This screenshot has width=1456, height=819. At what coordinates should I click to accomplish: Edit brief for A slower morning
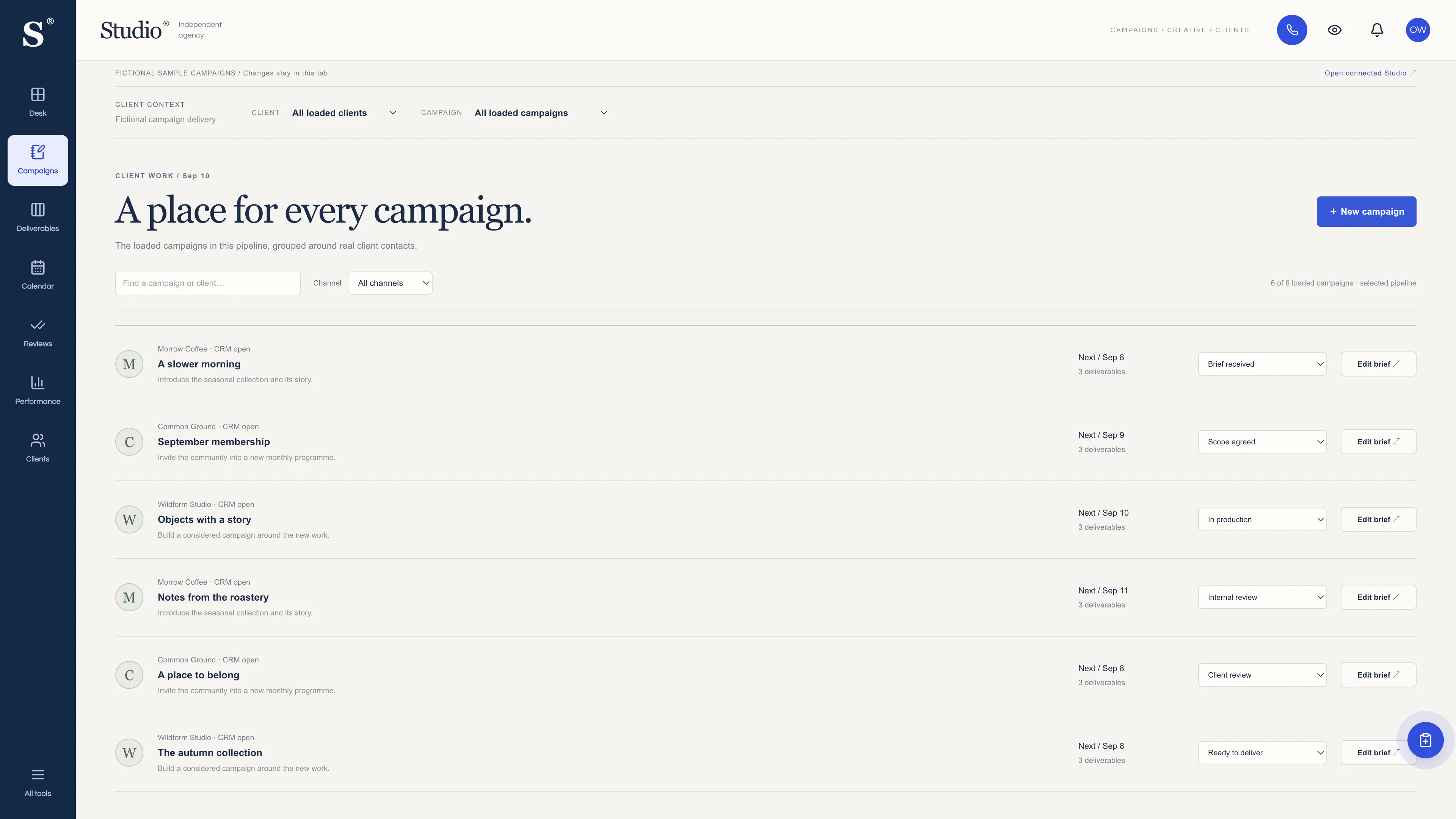[1378, 364]
